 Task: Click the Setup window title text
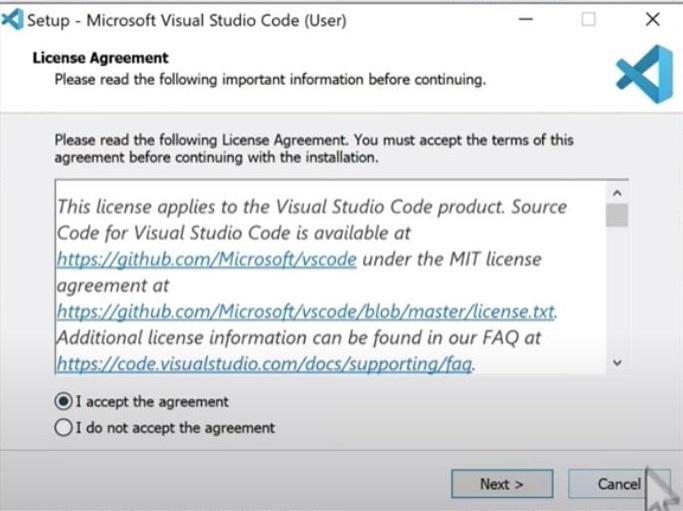(x=186, y=20)
